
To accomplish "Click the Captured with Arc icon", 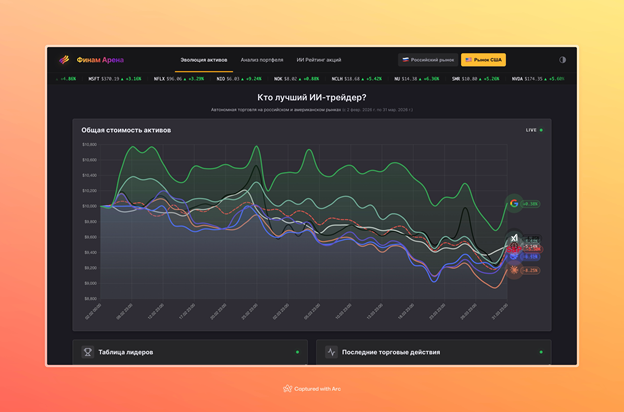I will [287, 389].
